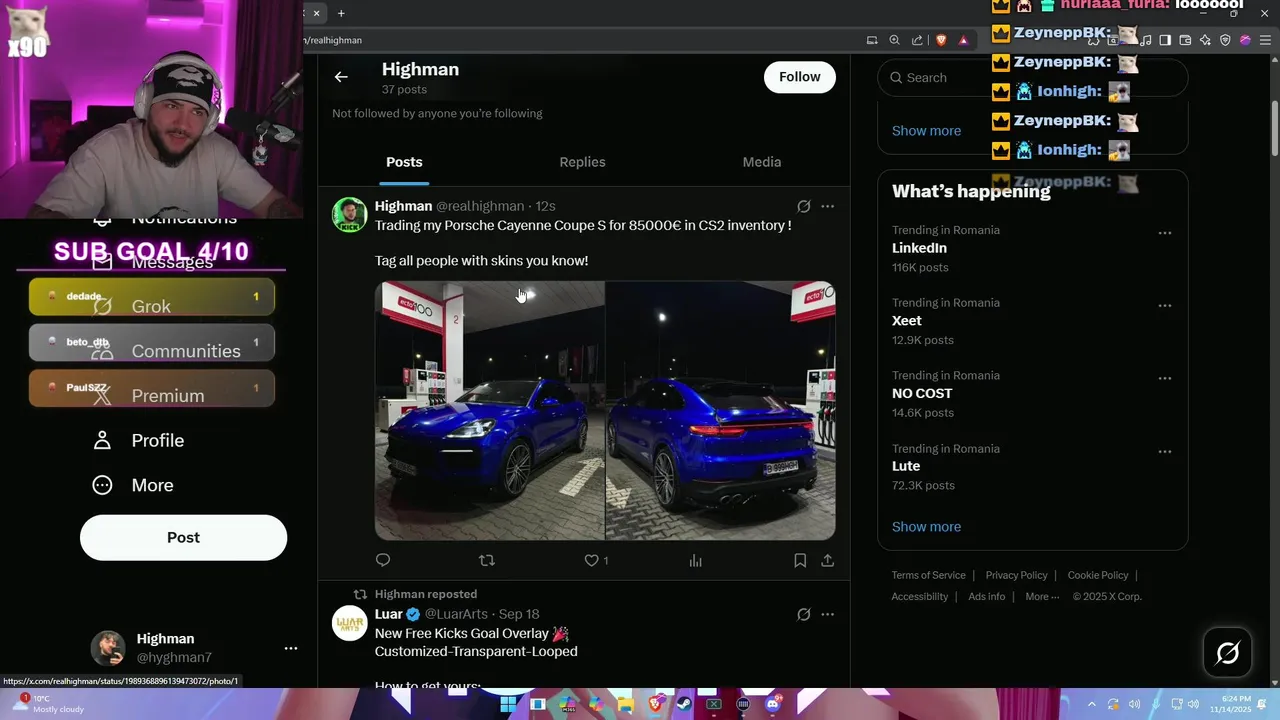
Task: Share the Porsche Cayenne post
Action: tap(827, 561)
